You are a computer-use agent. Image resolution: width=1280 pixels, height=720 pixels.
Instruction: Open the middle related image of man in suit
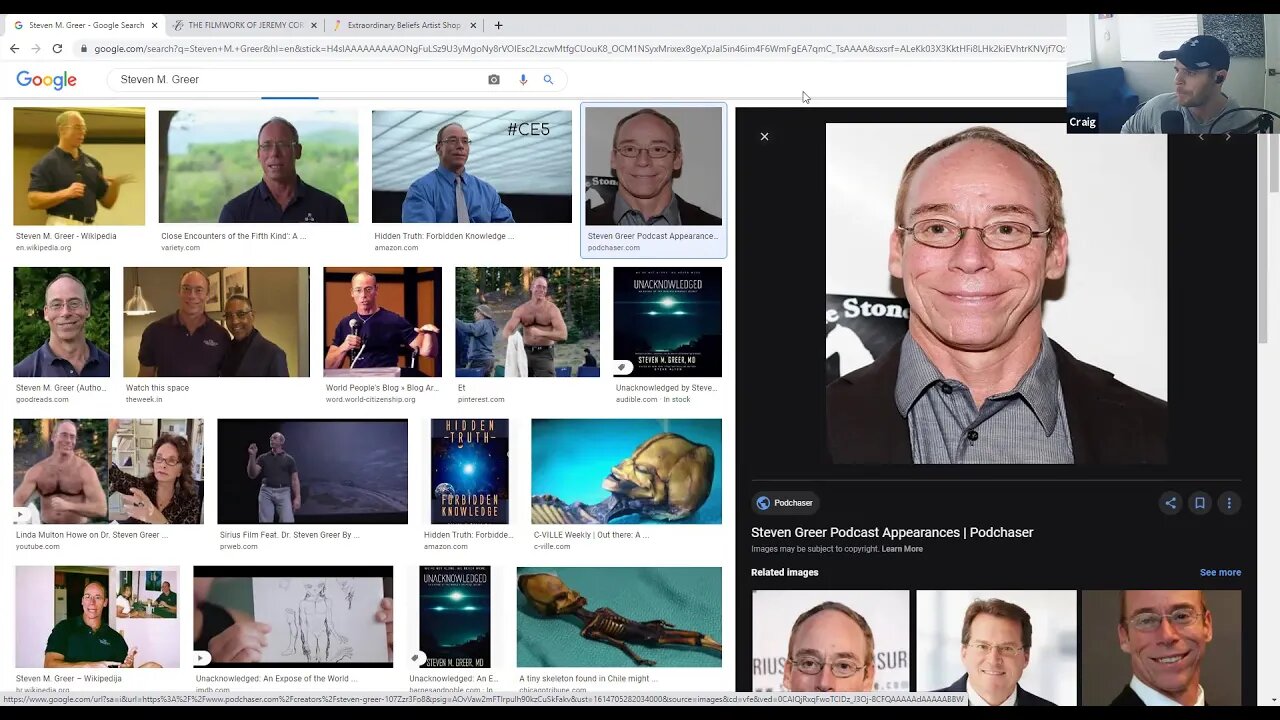click(996, 646)
